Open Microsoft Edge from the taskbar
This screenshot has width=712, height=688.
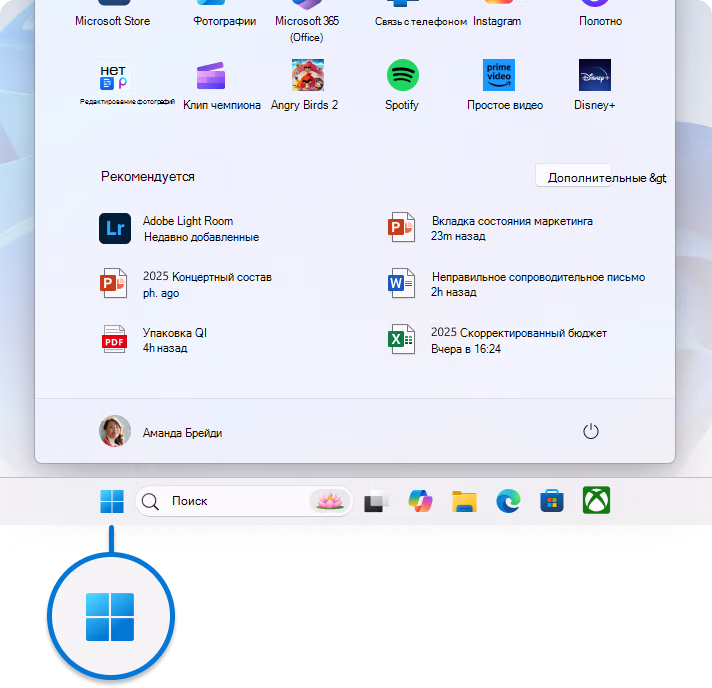508,501
